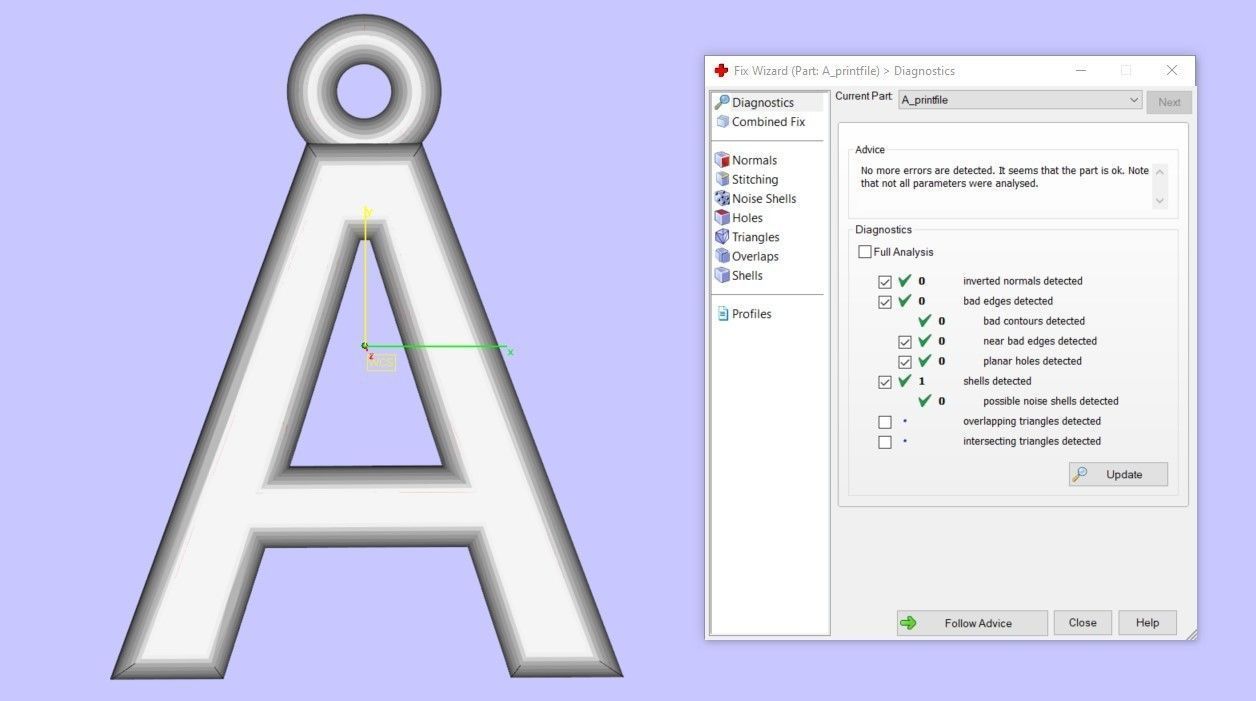Minimize the Fix Wizard window
The image size is (1256, 701).
1081,71
